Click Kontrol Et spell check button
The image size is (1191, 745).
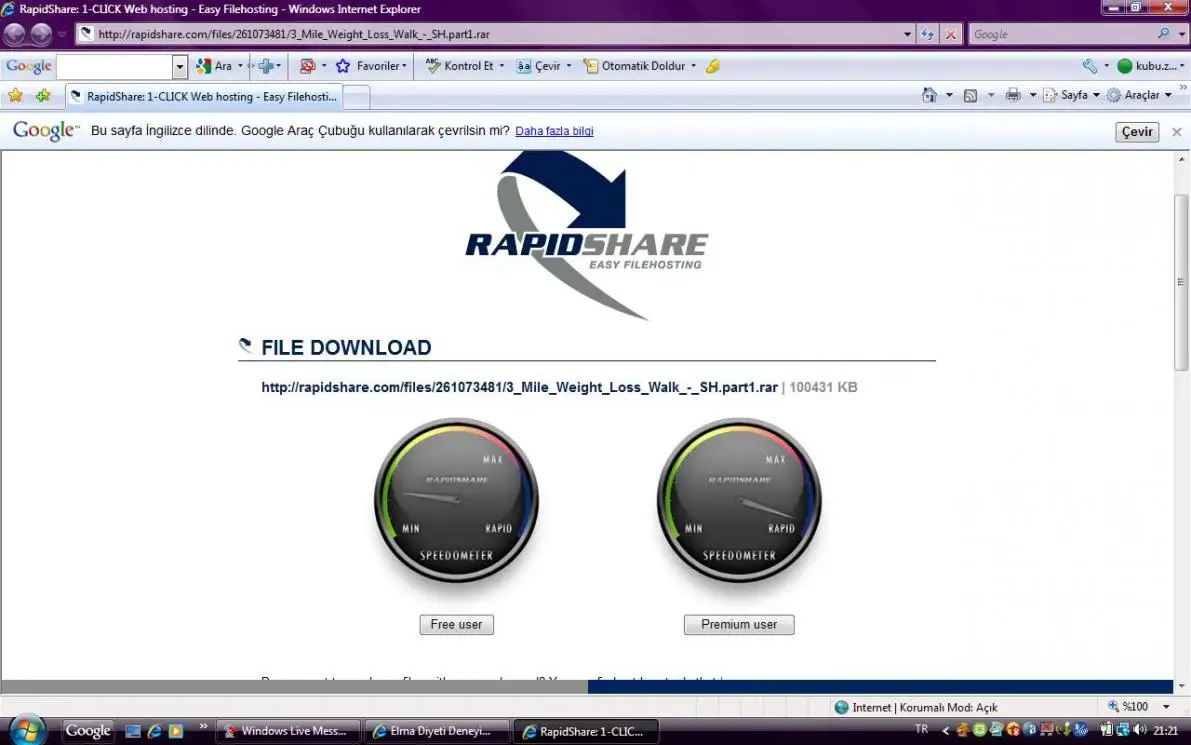[x=460, y=66]
